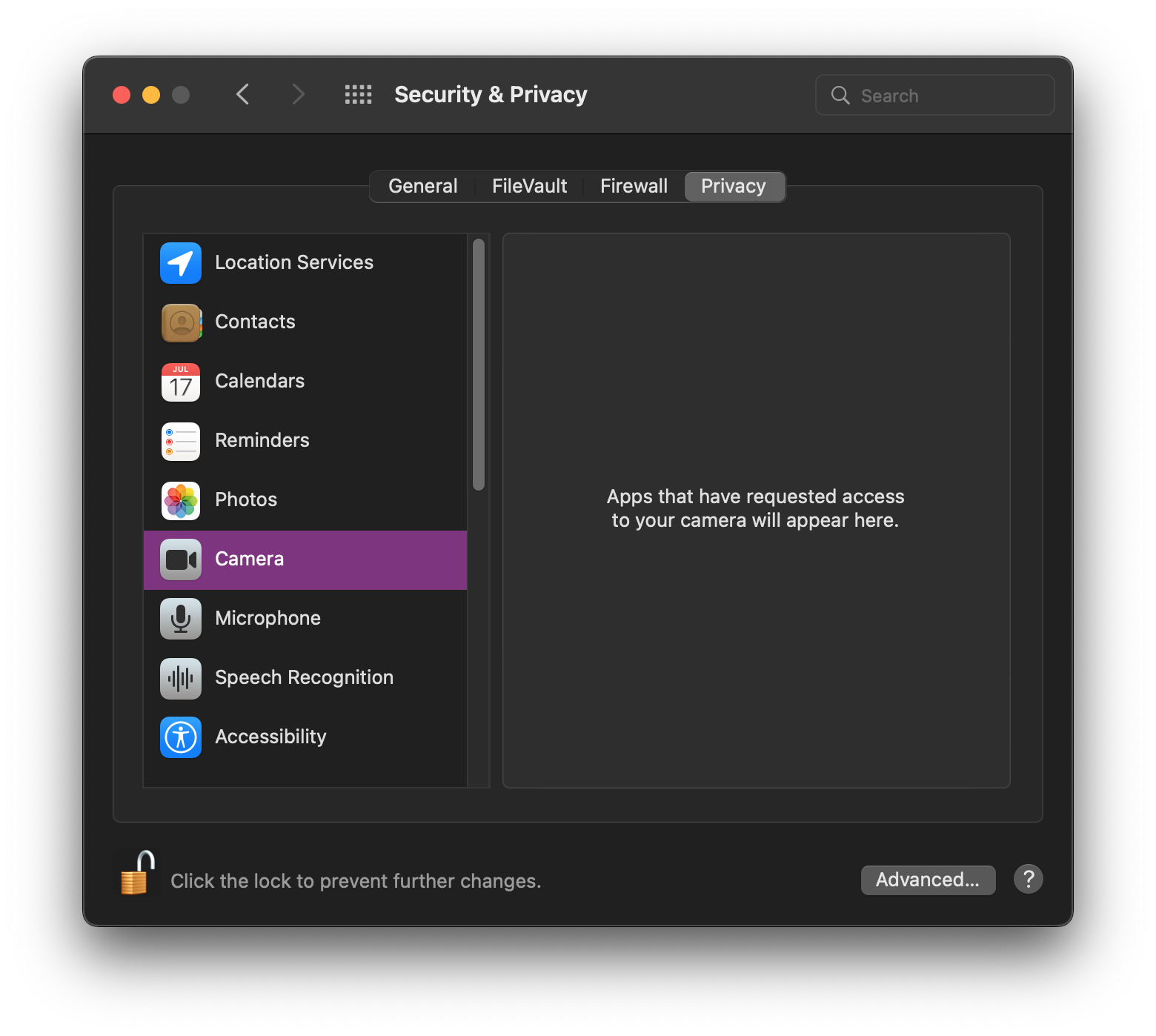Select the Camera label
The width and height of the screenshot is (1156, 1036).
pyautogui.click(x=249, y=559)
